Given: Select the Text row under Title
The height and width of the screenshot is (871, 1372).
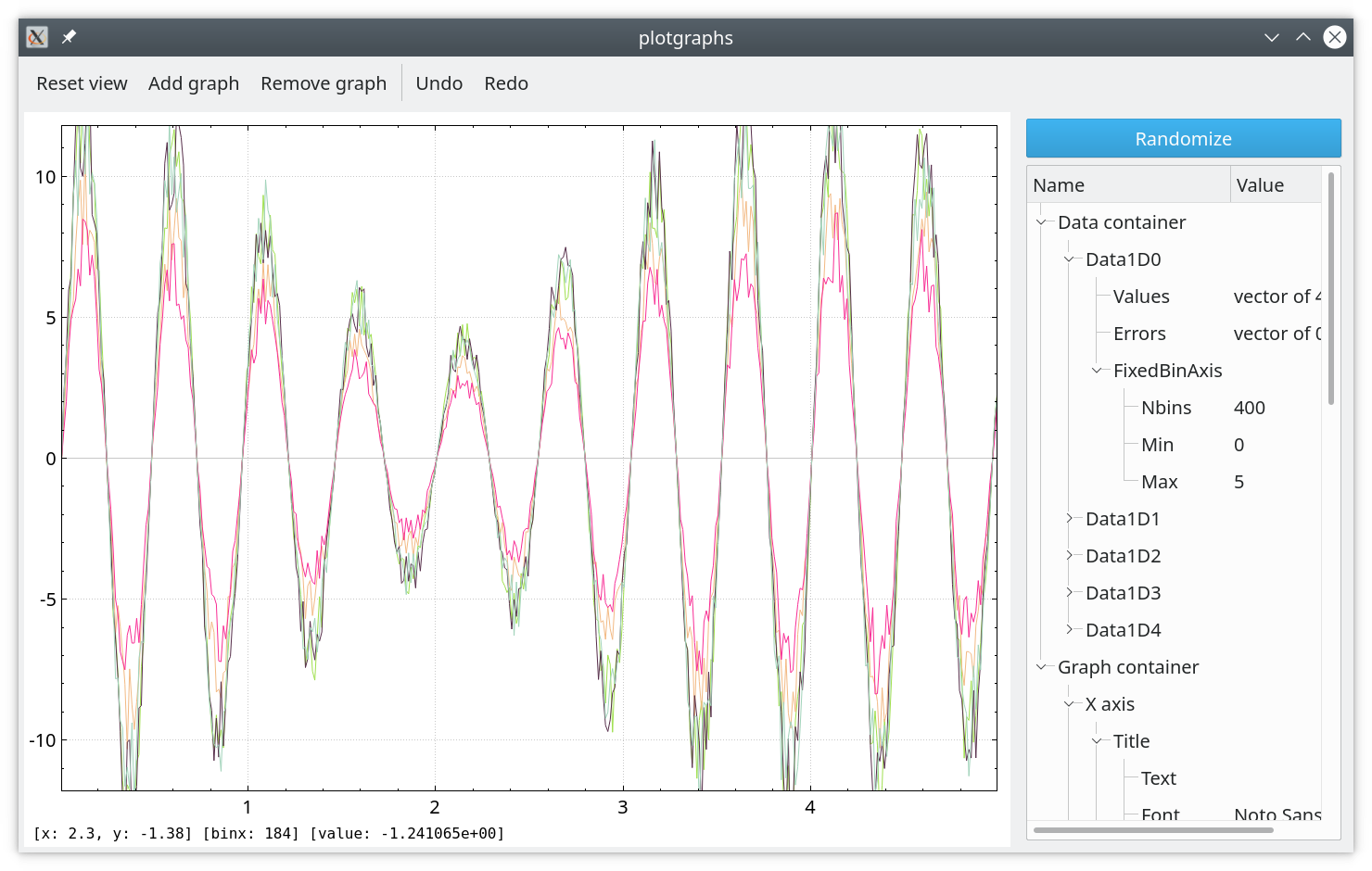Looking at the screenshot, I should click(1175, 778).
